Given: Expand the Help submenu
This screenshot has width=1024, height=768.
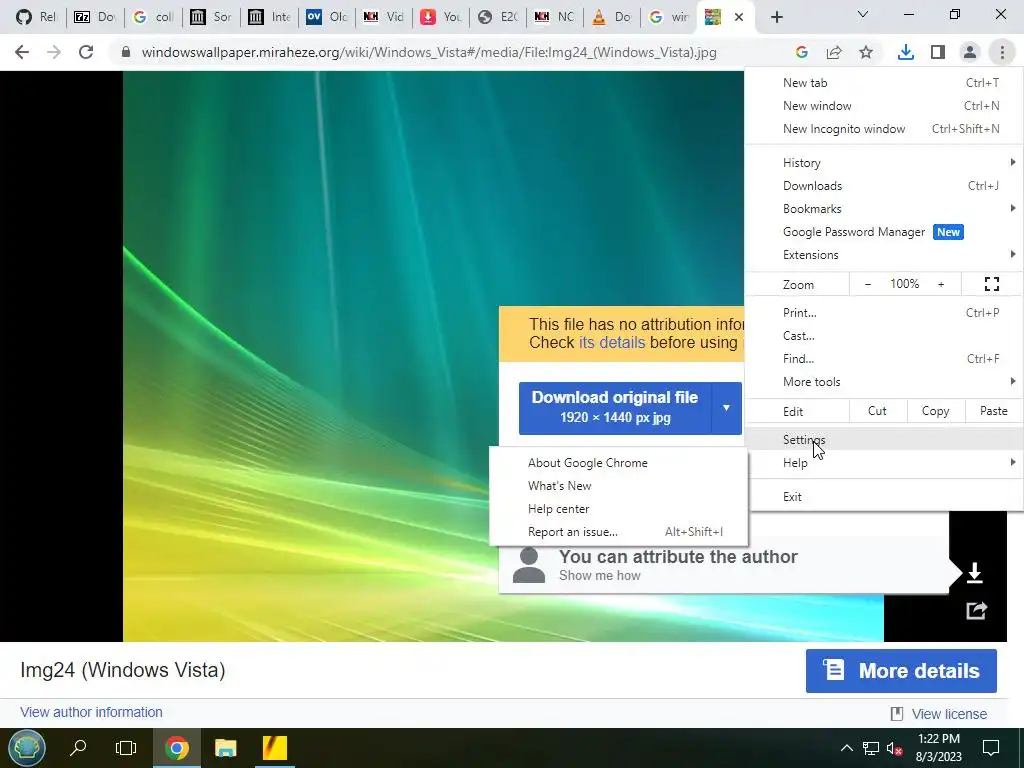Looking at the screenshot, I should tap(884, 462).
